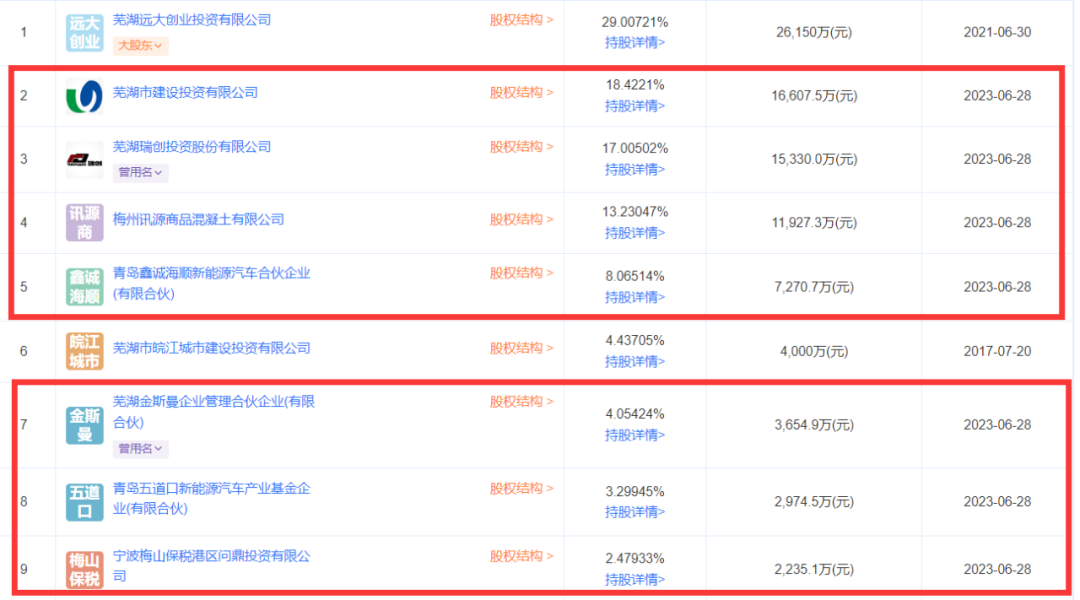The image size is (1080, 600).
Task: Expand 曾用名 under 芜湖瑞创投资股份有限公司
Action: click(140, 172)
